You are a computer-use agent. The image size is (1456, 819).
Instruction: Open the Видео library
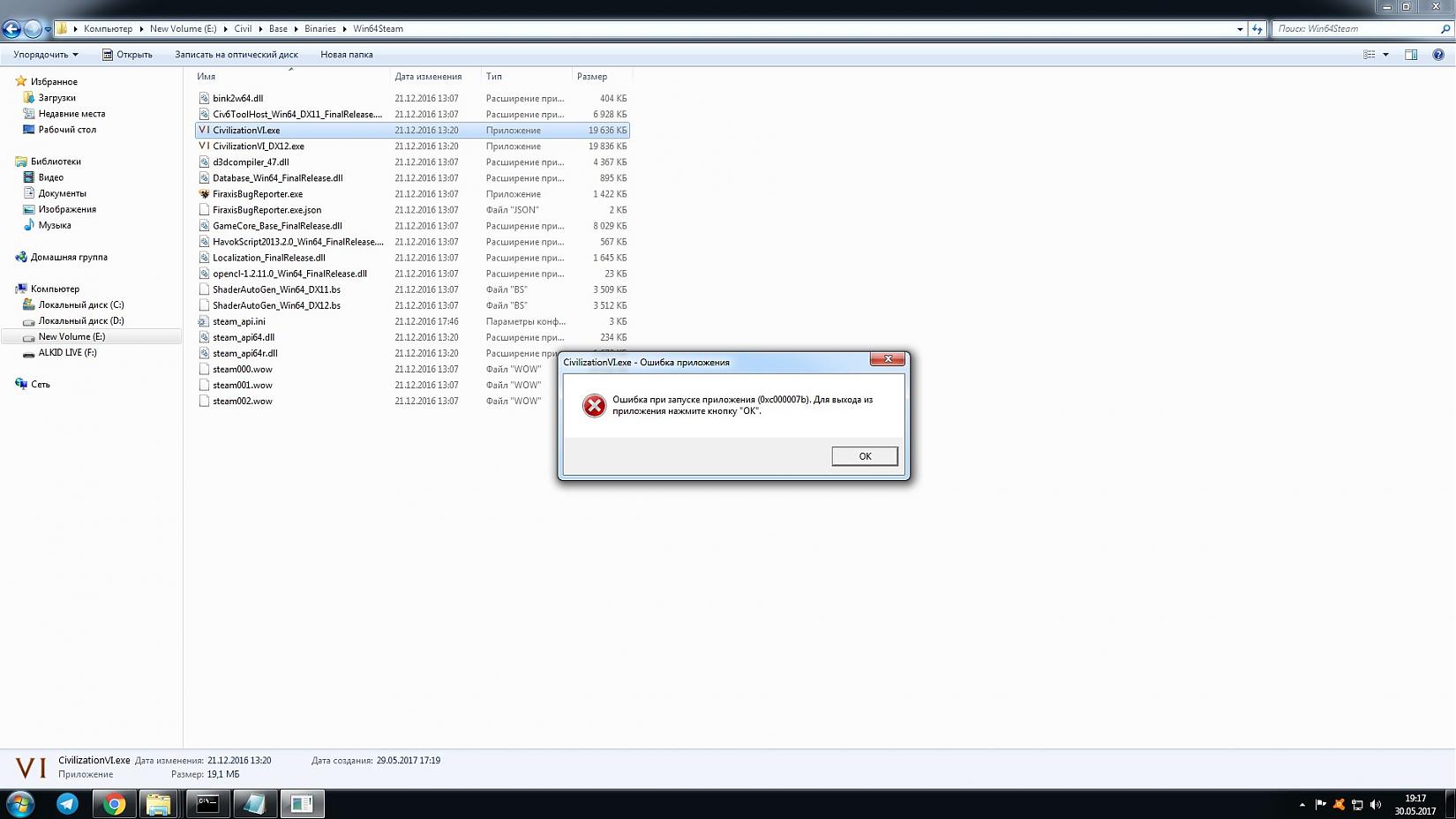point(50,177)
